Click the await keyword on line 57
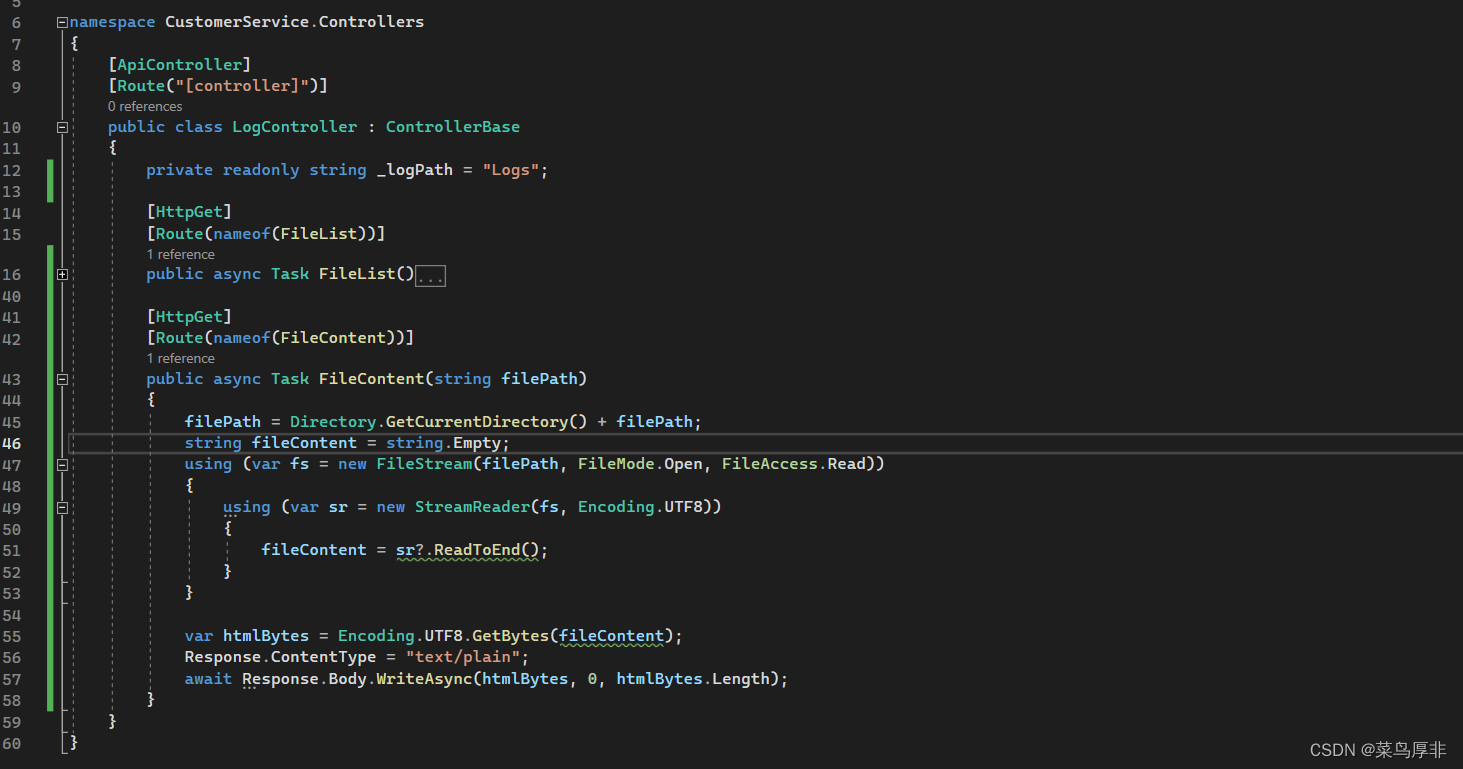This screenshot has width=1463, height=769. pyautogui.click(x=208, y=679)
